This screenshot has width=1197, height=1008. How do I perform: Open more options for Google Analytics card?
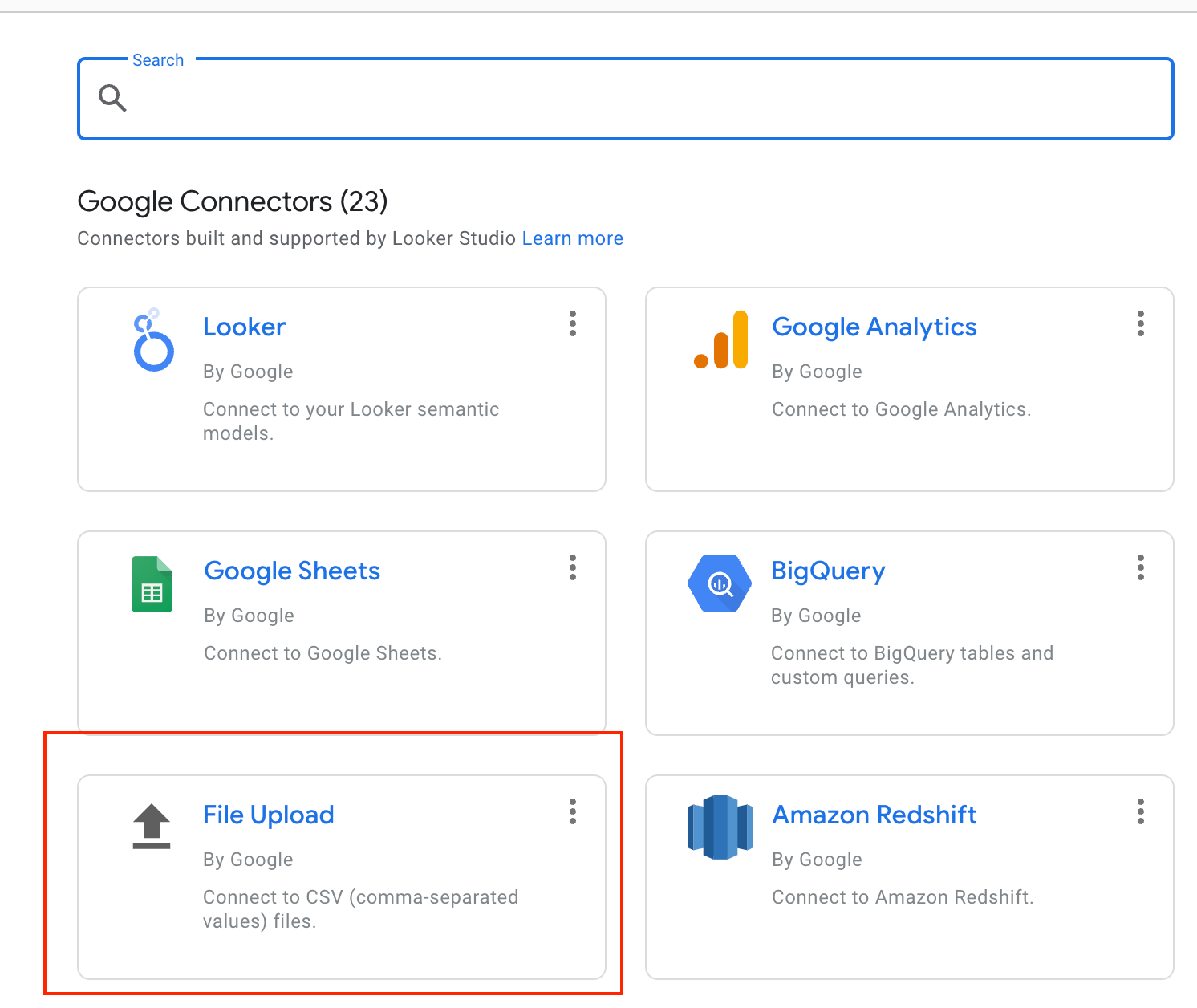(x=1141, y=323)
